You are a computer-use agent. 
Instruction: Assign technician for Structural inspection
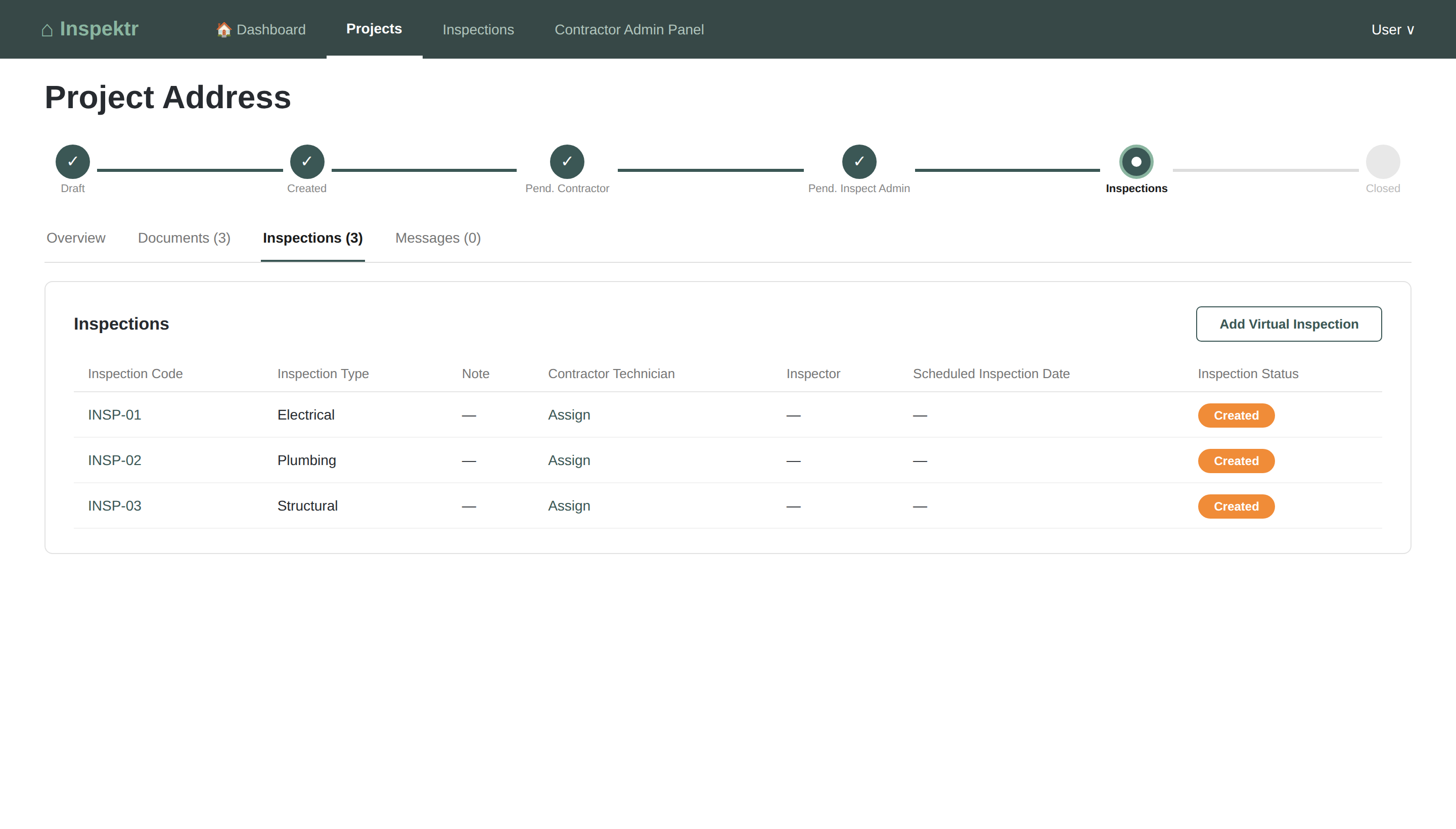pyautogui.click(x=569, y=506)
